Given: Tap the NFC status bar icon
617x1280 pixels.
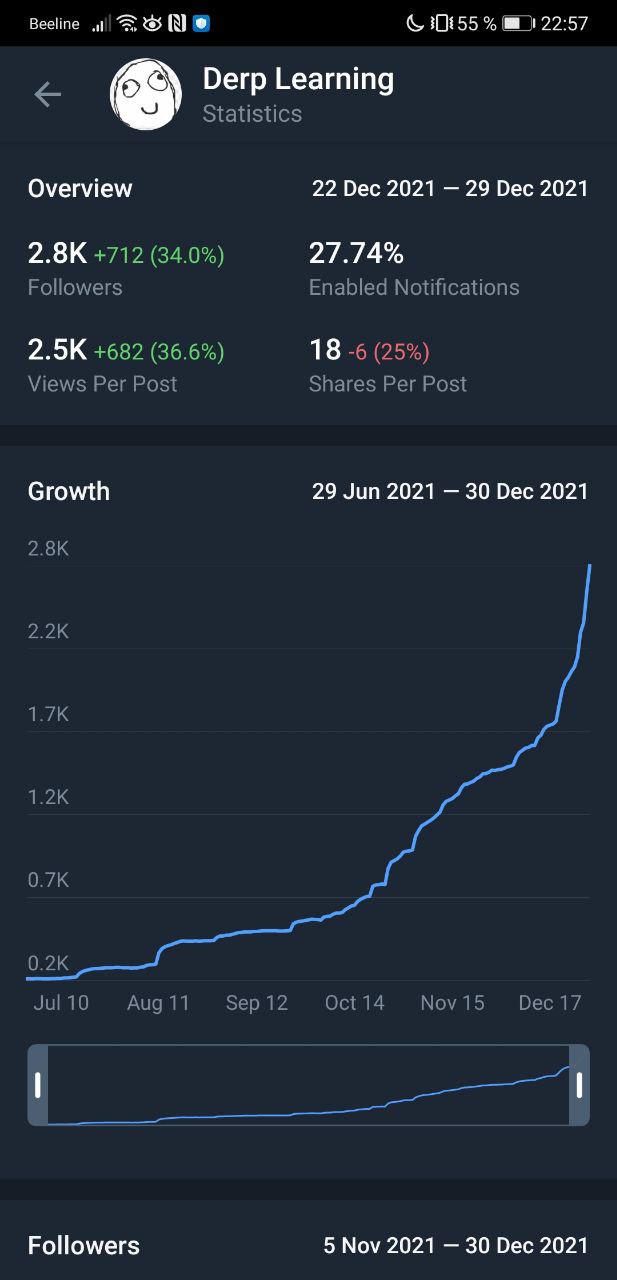Looking at the screenshot, I should tap(177, 23).
